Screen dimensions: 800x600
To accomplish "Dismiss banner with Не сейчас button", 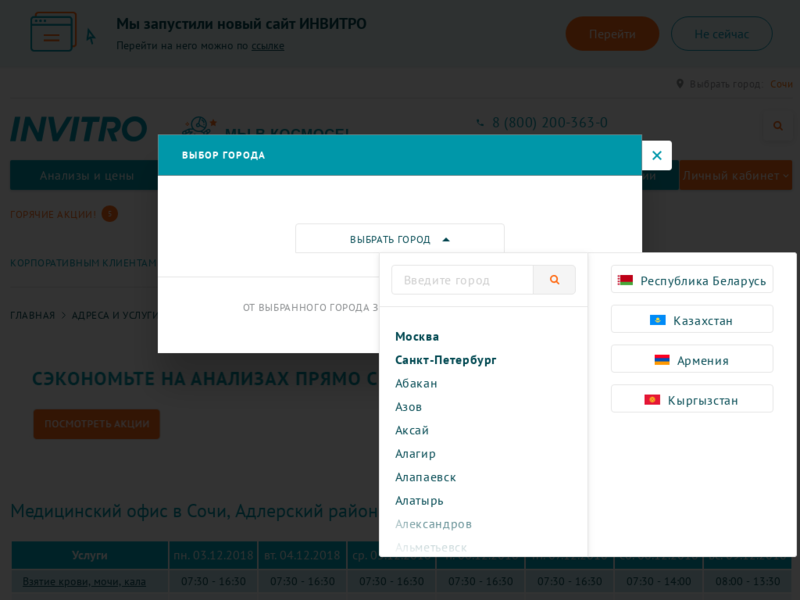I will [721, 34].
